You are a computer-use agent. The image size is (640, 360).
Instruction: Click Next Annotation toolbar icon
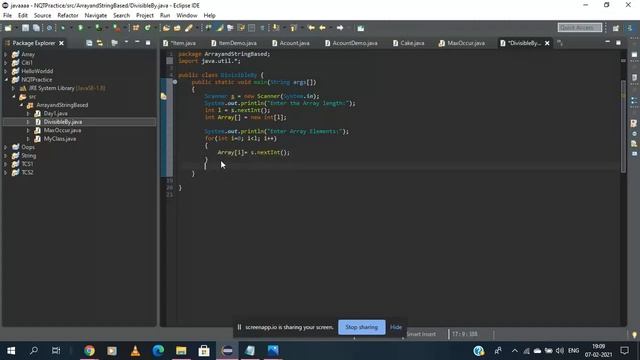click(x=276, y=28)
